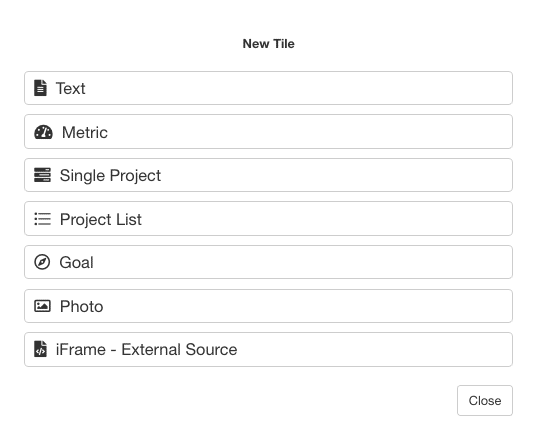Click the picture icon for Photo
The image size is (538, 441).
pyautogui.click(x=42, y=306)
